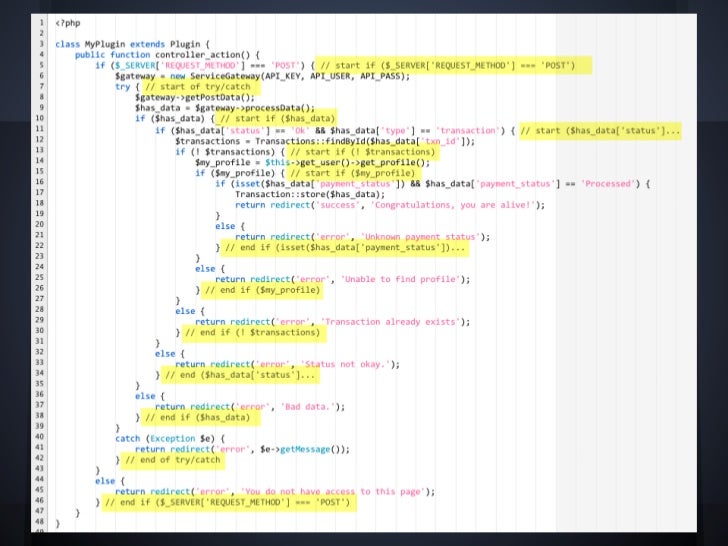Click the 'Unable to find profile' string
Image resolution: width=728 pixels, height=546 pixels.
[400, 280]
